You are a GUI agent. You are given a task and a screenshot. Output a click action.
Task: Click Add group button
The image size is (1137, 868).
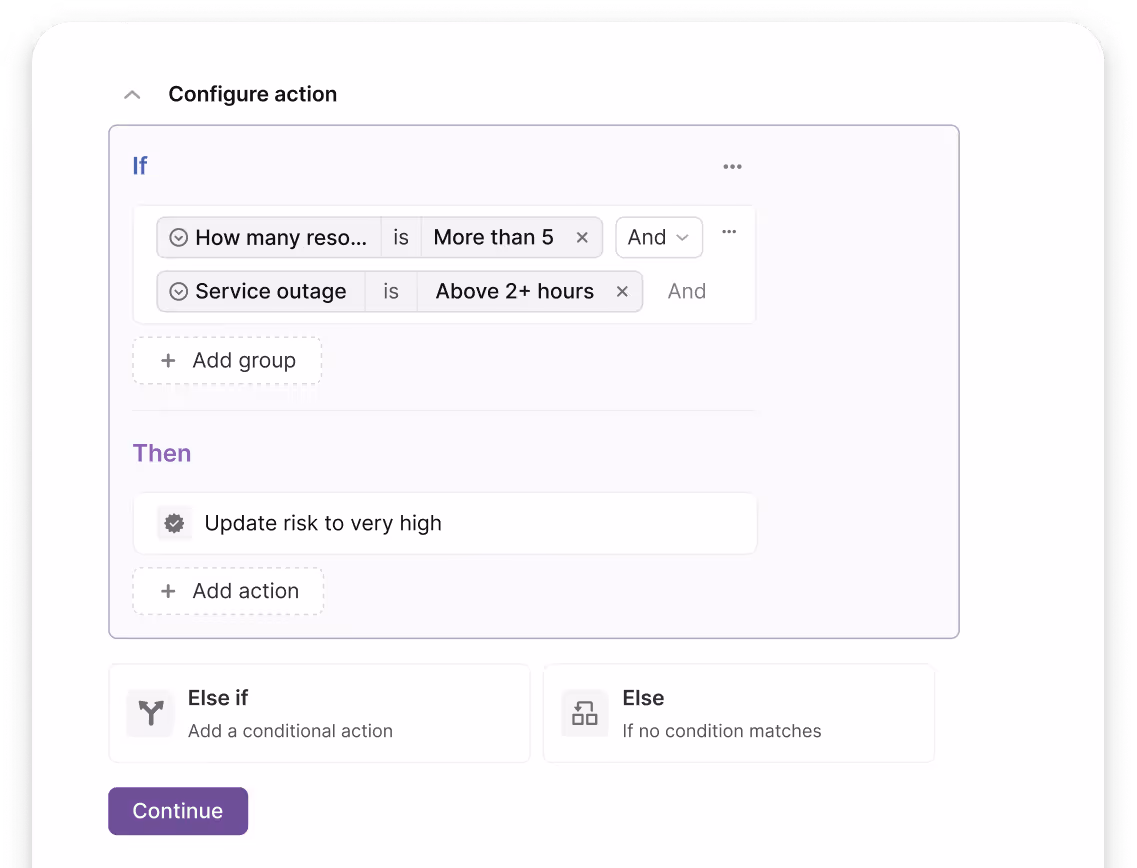point(227,360)
